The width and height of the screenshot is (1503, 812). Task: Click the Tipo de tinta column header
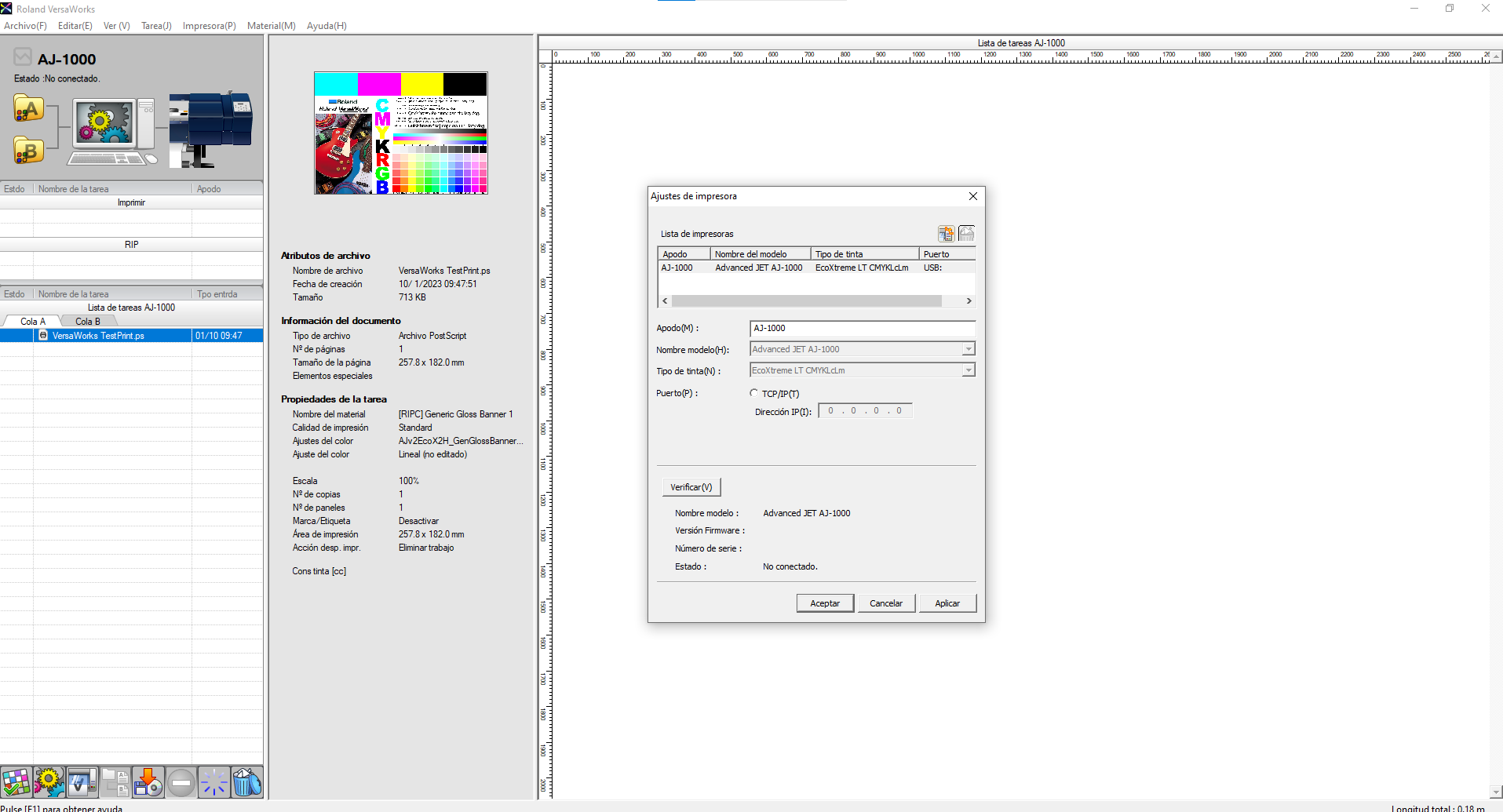(865, 254)
